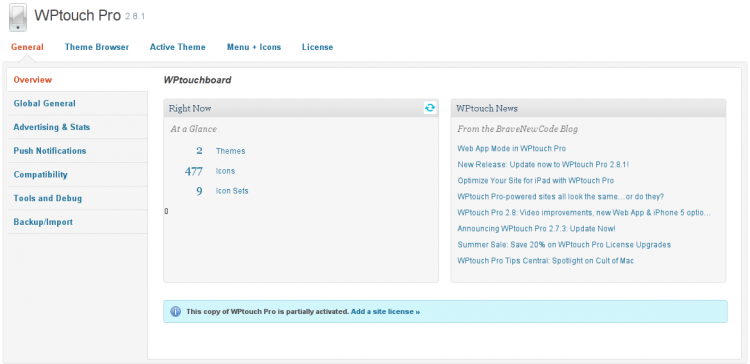This screenshot has width=750, height=364.
Task: Open the Theme Browser tab
Action: pyautogui.click(x=97, y=47)
